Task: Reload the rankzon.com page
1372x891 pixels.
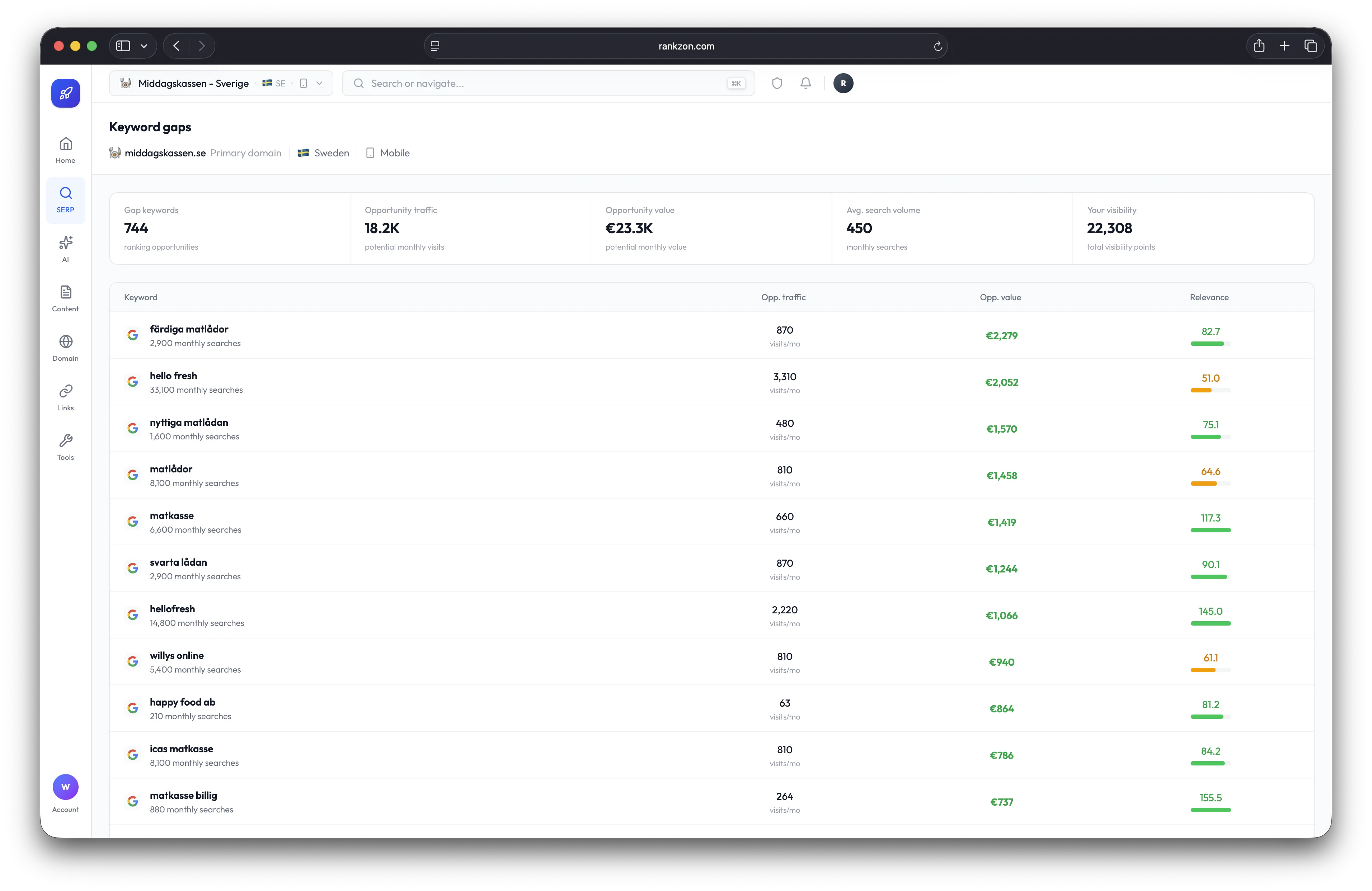Action: (x=938, y=46)
